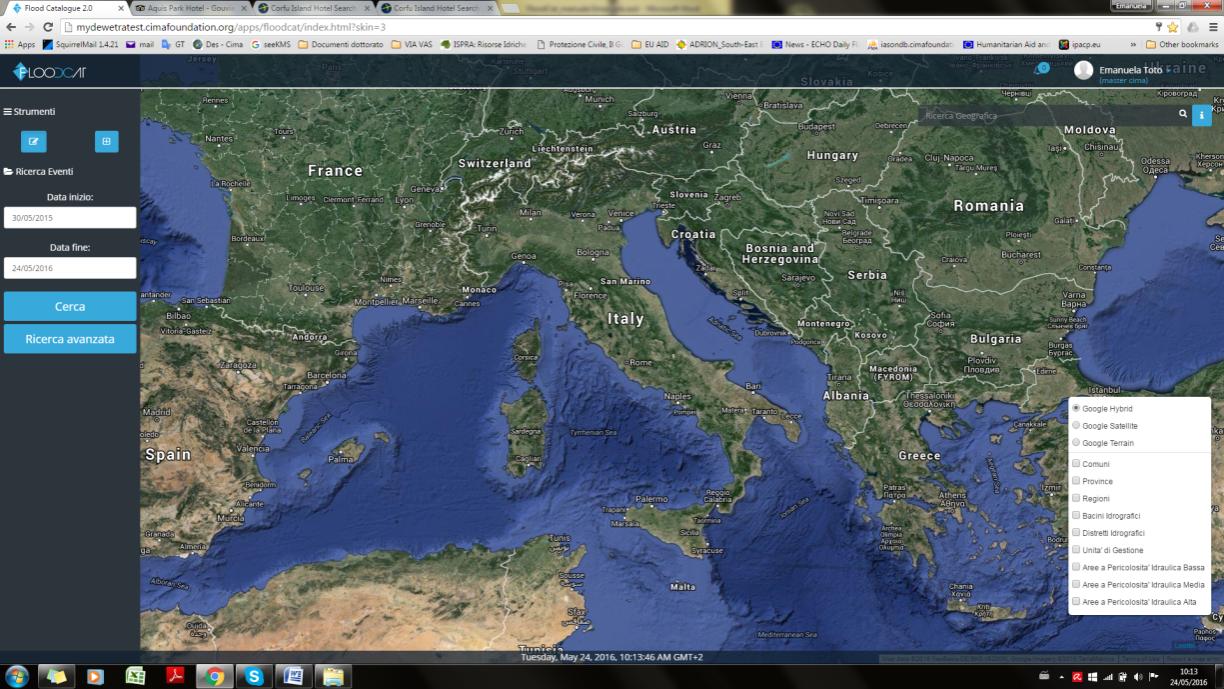1224x689 pixels.
Task: Open the media player taskbar icon
Action: coord(95,676)
